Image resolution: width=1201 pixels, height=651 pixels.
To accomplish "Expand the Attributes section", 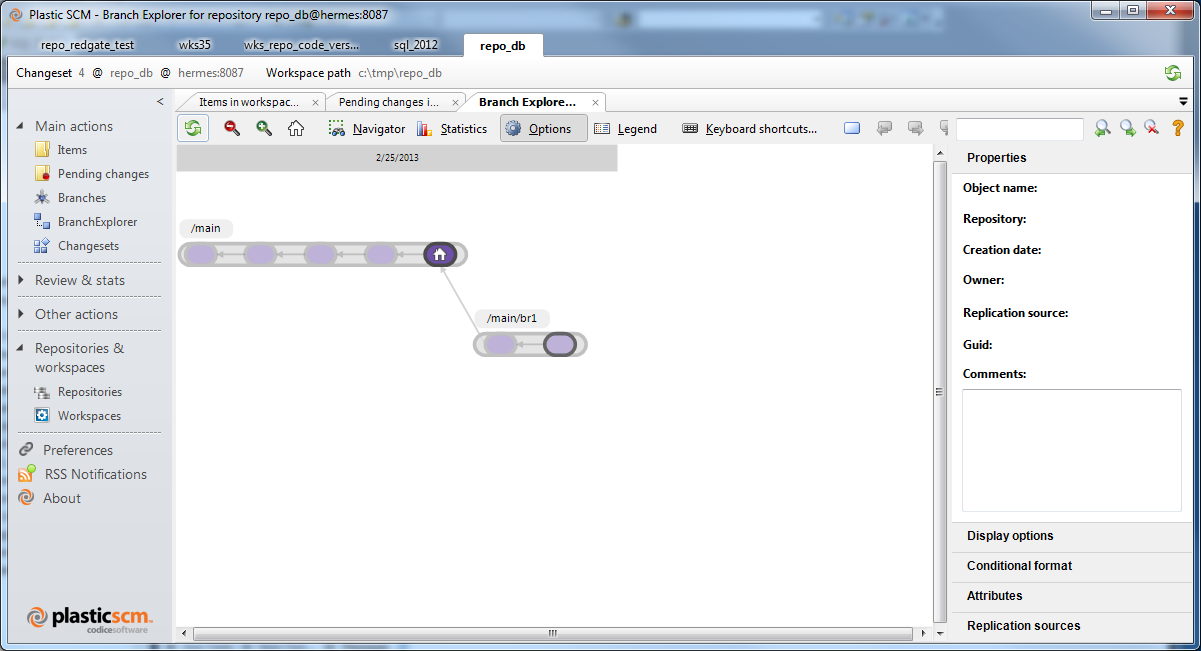I will coord(1070,596).
